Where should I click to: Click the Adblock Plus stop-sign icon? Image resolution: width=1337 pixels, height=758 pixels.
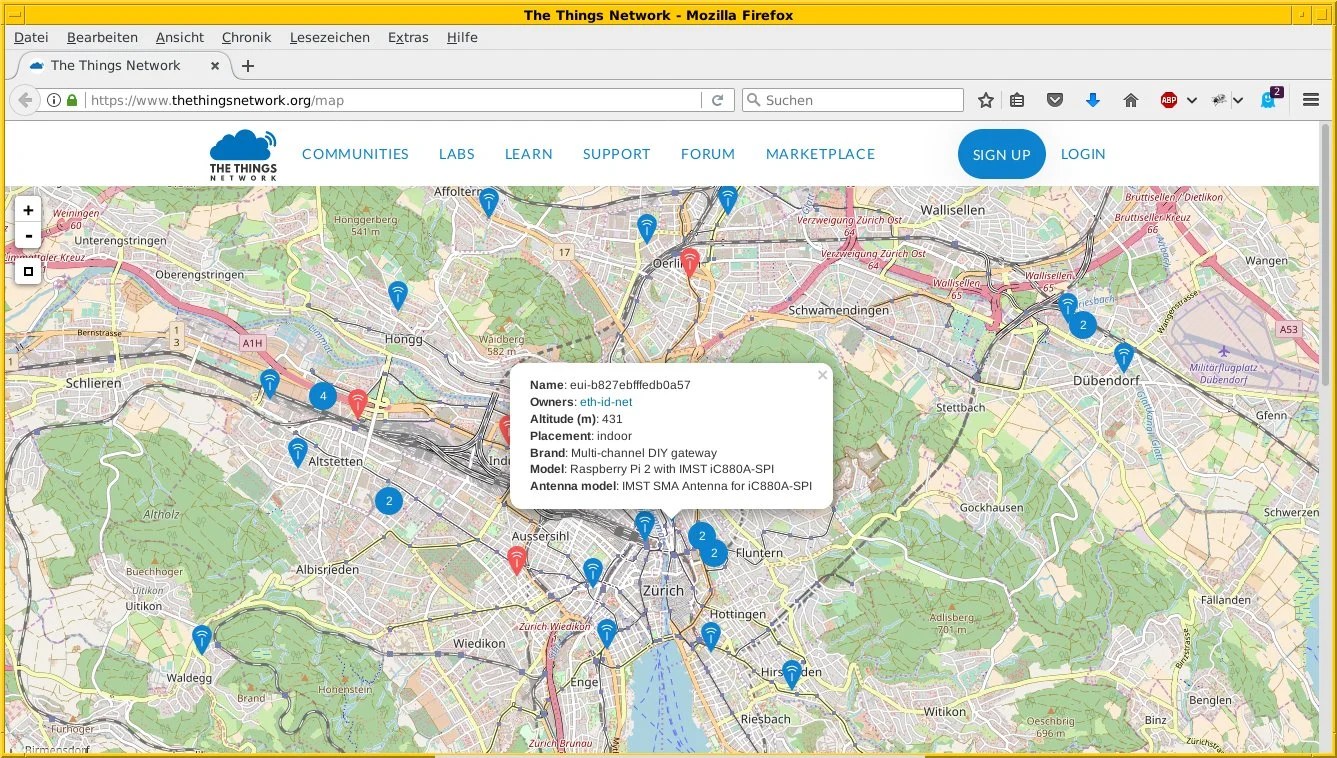click(x=1167, y=100)
